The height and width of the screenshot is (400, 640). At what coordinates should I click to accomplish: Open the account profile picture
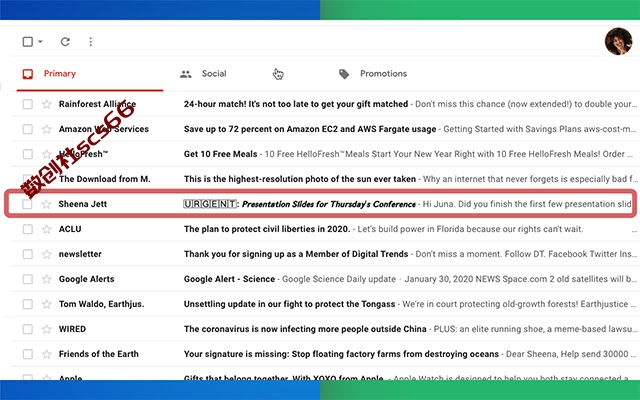click(x=618, y=41)
